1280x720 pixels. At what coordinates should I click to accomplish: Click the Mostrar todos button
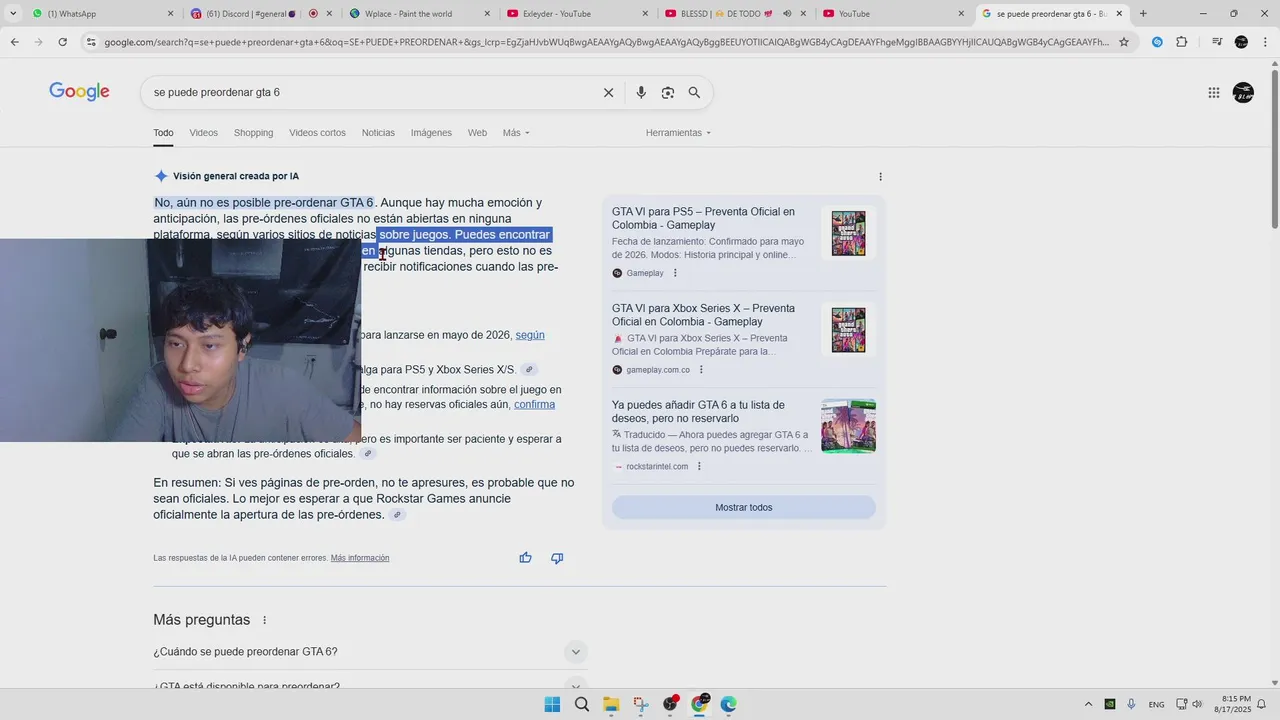[744, 507]
